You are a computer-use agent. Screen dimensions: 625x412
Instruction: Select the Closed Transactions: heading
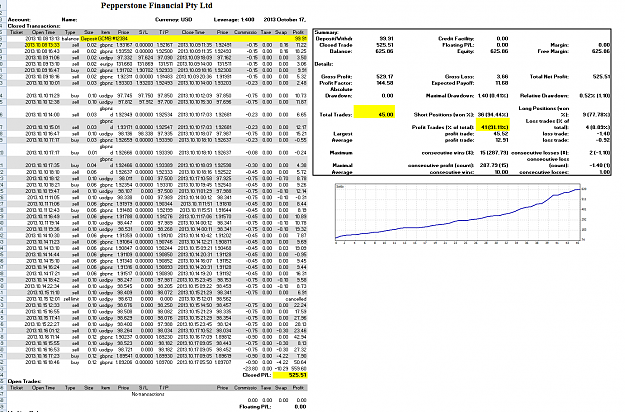coord(34,26)
